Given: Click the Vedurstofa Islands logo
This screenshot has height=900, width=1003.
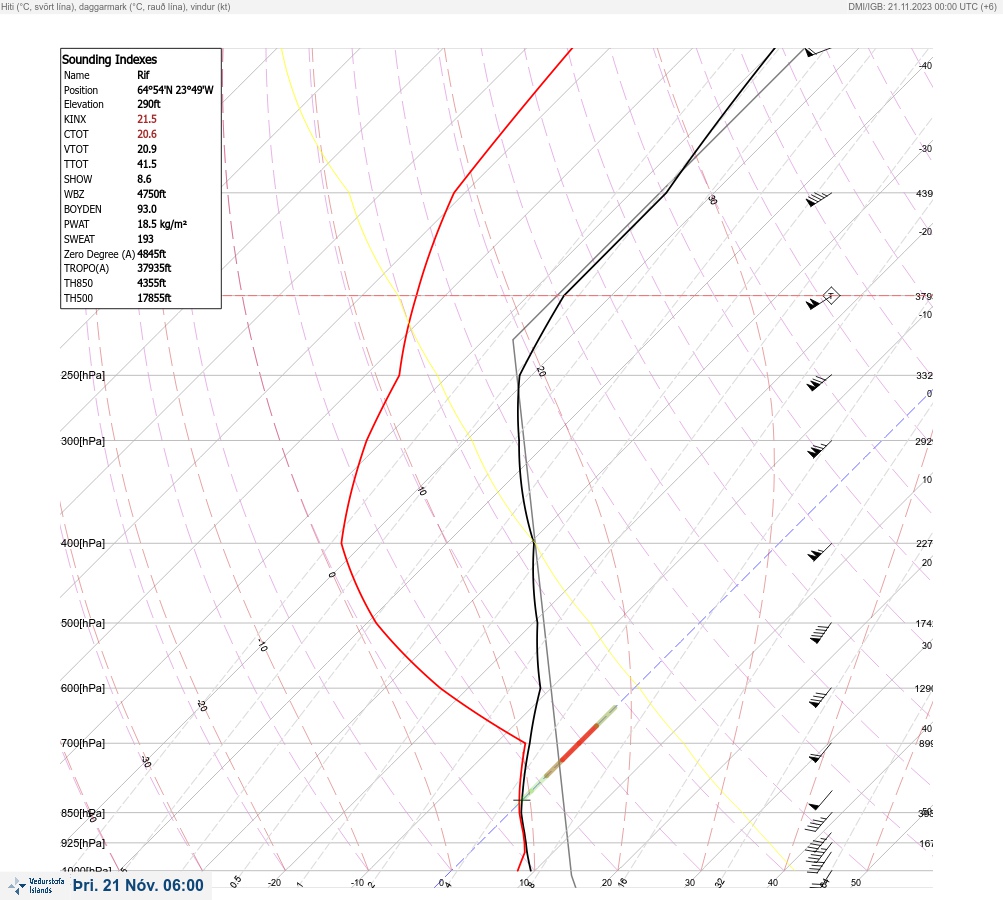Looking at the screenshot, I should tap(36, 885).
